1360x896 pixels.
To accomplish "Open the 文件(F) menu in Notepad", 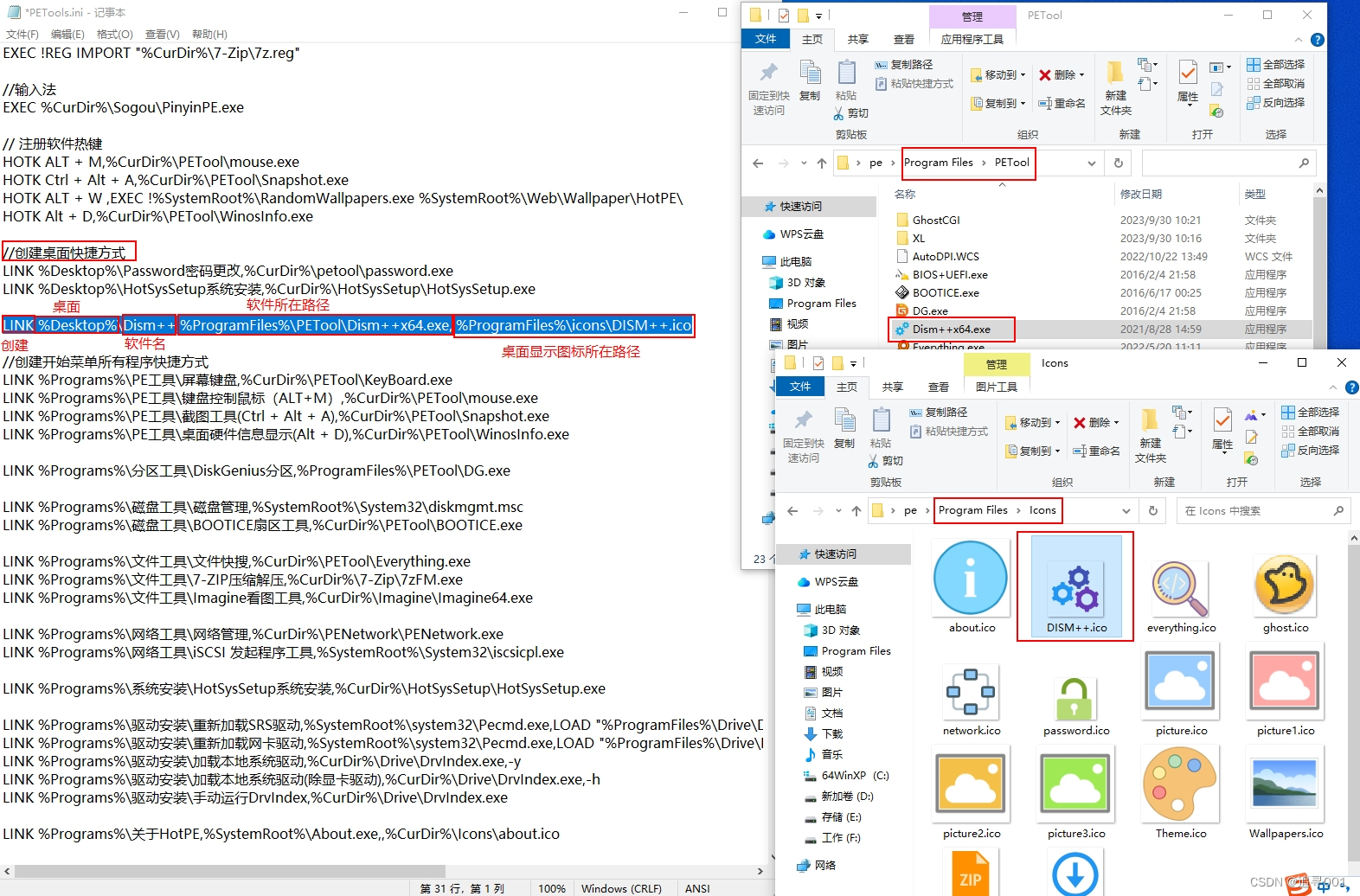I will [22, 34].
